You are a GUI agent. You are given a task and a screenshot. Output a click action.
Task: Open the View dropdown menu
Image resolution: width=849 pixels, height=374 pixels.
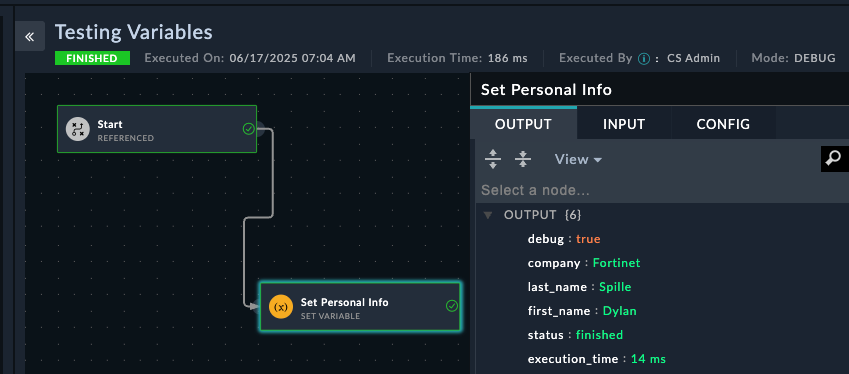pos(578,159)
